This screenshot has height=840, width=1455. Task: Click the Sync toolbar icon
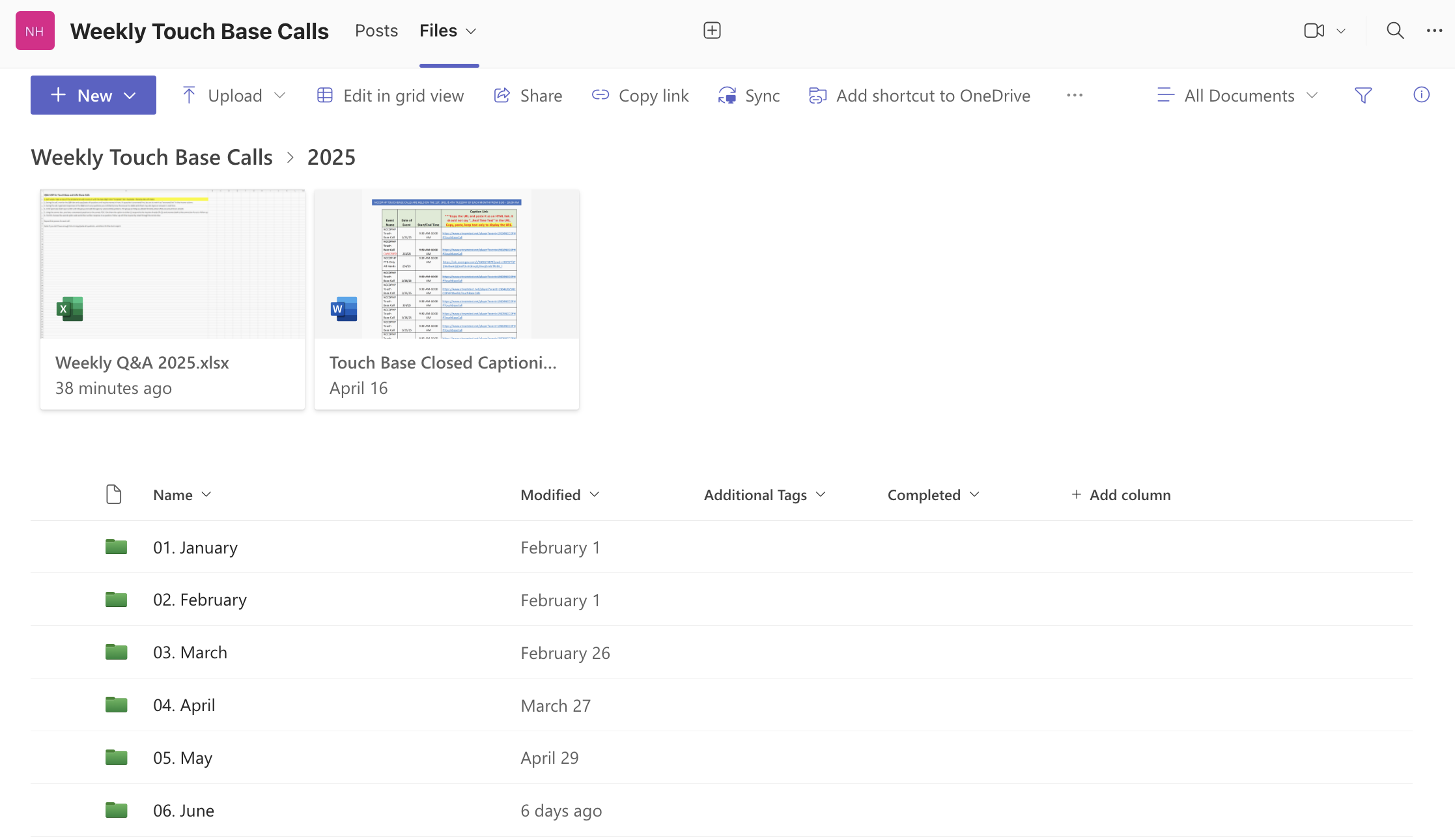click(727, 96)
